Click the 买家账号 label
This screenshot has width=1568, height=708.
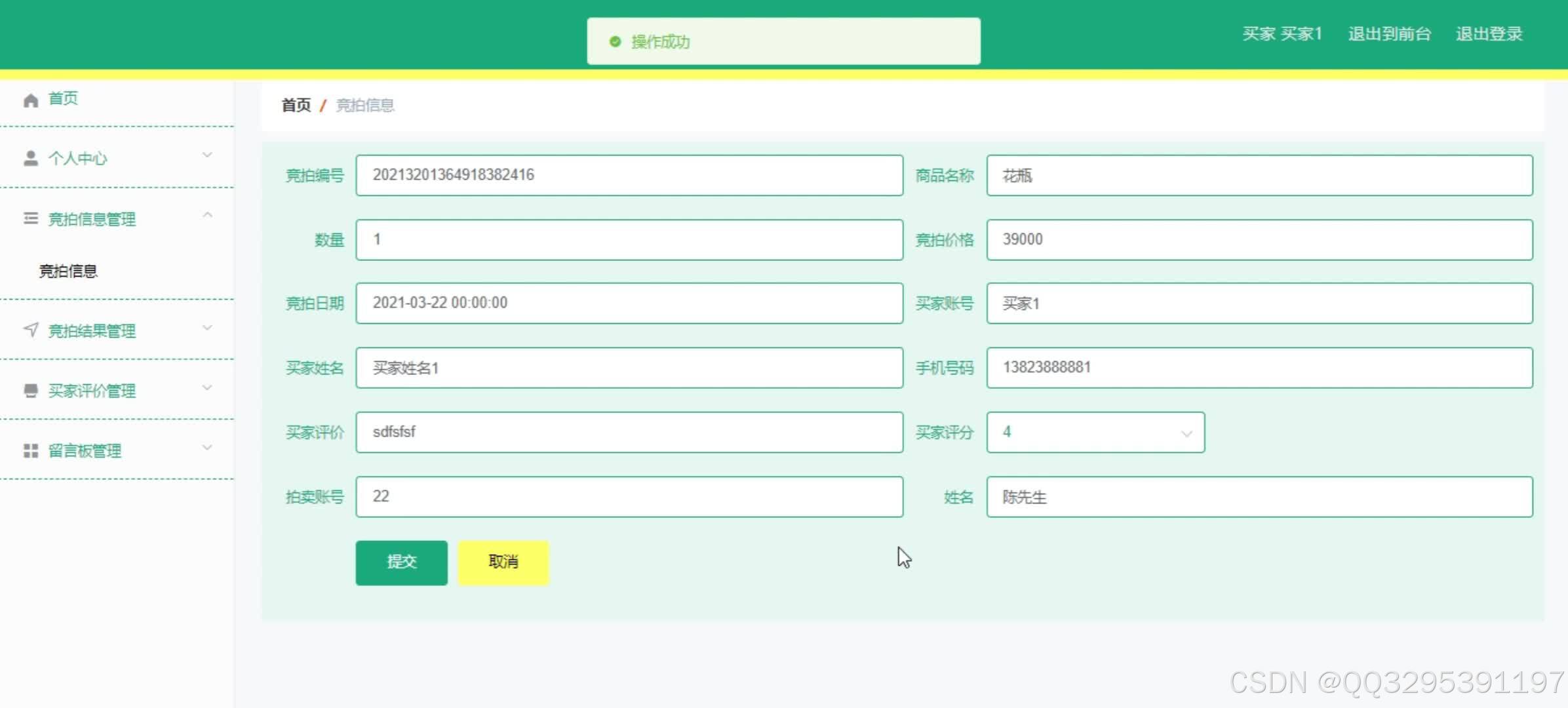click(x=944, y=304)
